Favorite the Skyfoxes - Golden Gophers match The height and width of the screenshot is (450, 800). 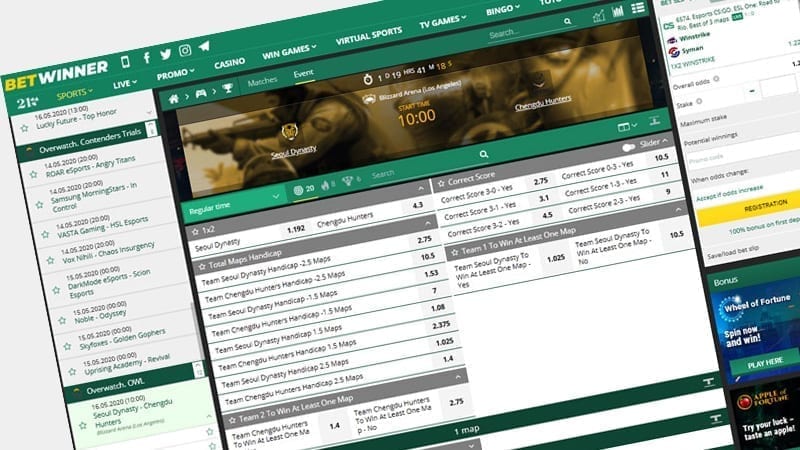pyautogui.click(x=67, y=346)
